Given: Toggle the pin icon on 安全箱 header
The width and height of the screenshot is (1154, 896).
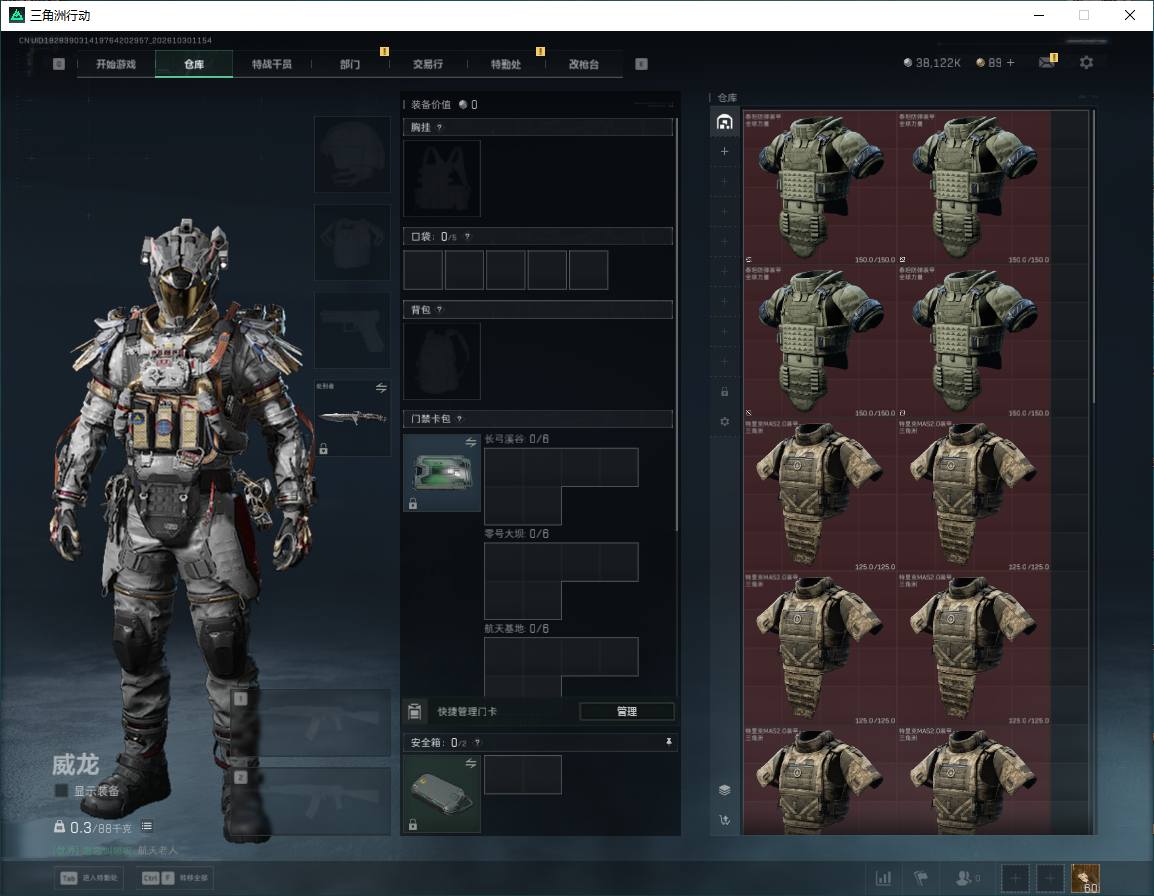Looking at the screenshot, I should (x=668, y=742).
